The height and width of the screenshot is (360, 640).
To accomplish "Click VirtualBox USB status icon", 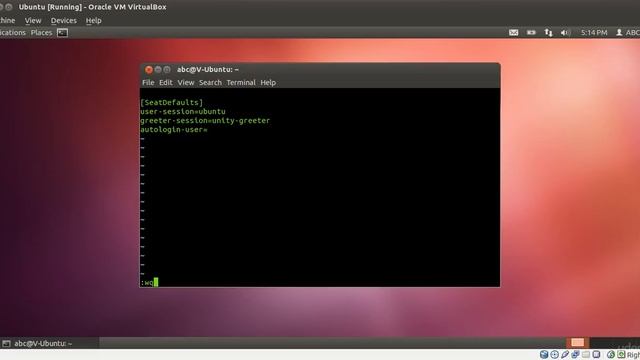I will point(565,354).
